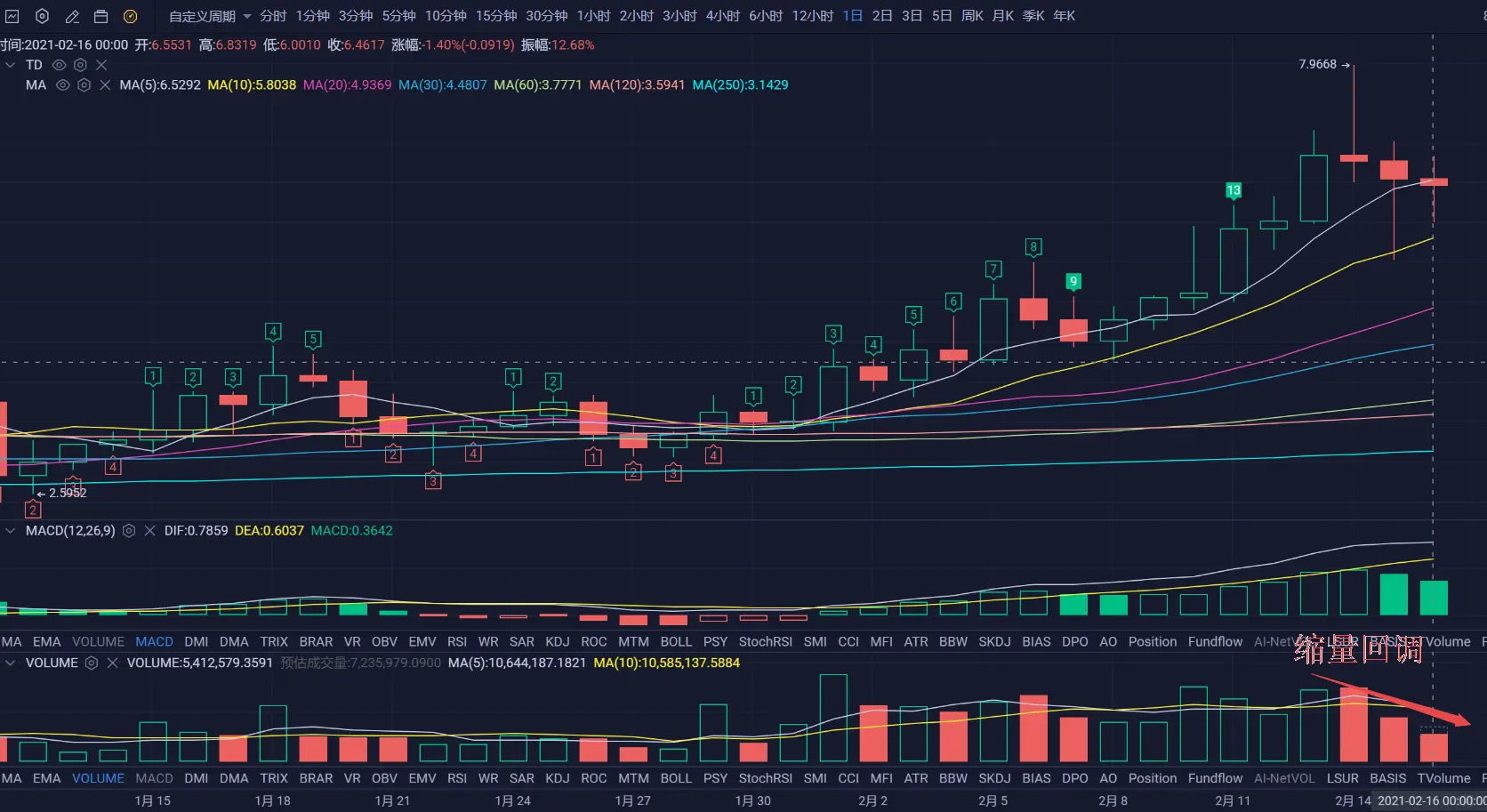Click the cyan MA(250):3.1429 legend value
Screen dimensions: 1487x812
[740, 85]
